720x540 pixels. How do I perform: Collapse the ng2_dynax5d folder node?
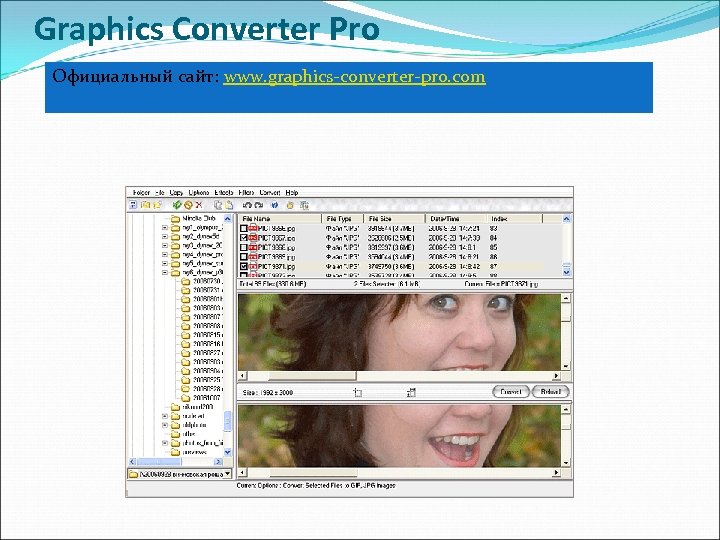coord(165,236)
